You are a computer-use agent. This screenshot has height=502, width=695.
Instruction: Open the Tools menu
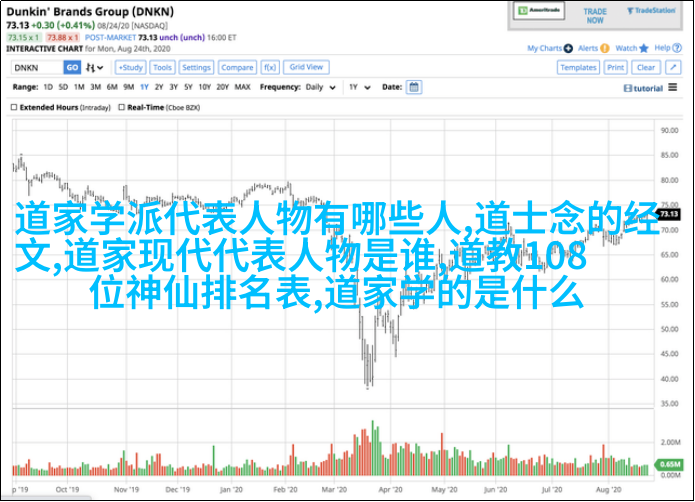click(162, 68)
